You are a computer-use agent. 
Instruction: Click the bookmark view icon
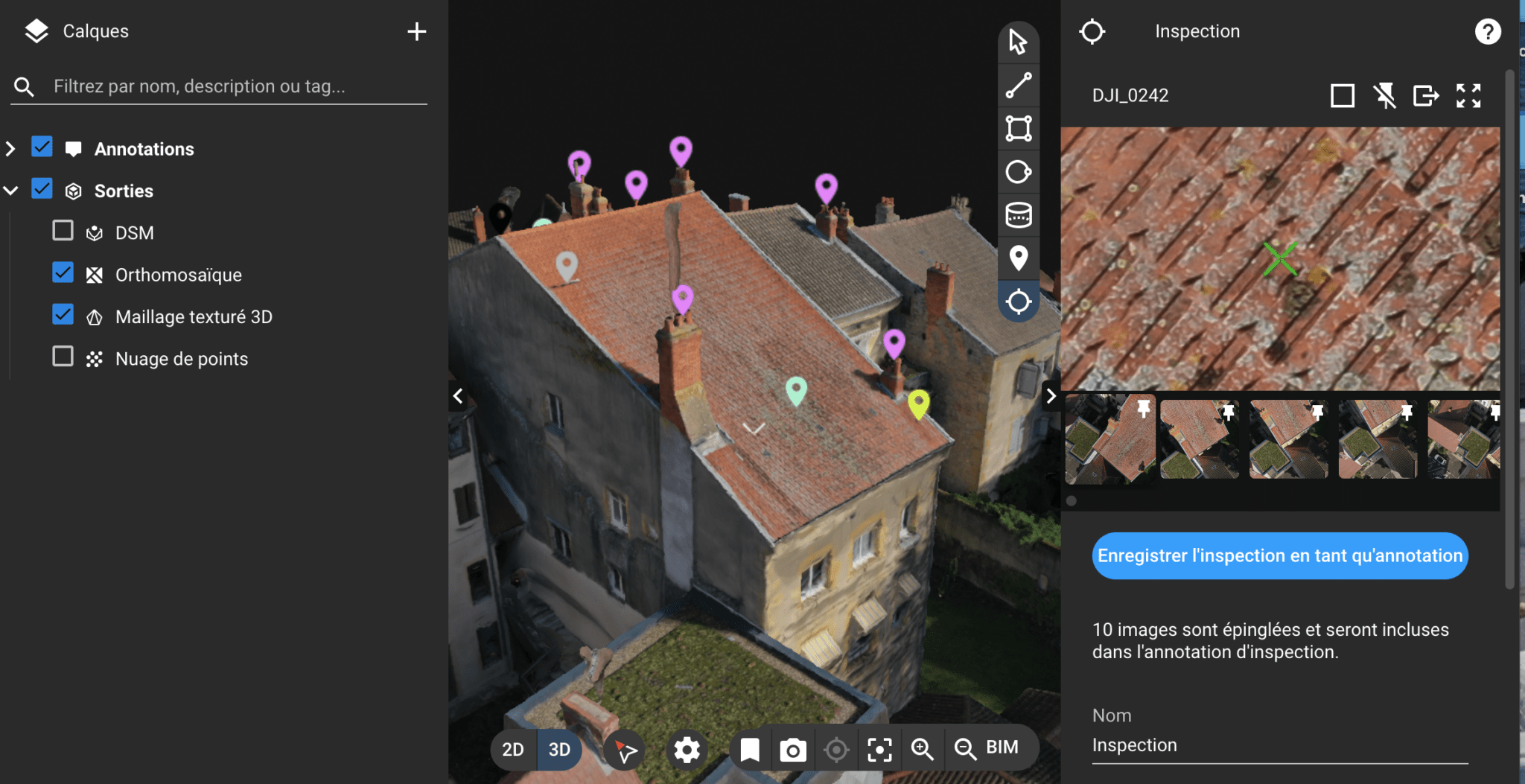tap(750, 750)
